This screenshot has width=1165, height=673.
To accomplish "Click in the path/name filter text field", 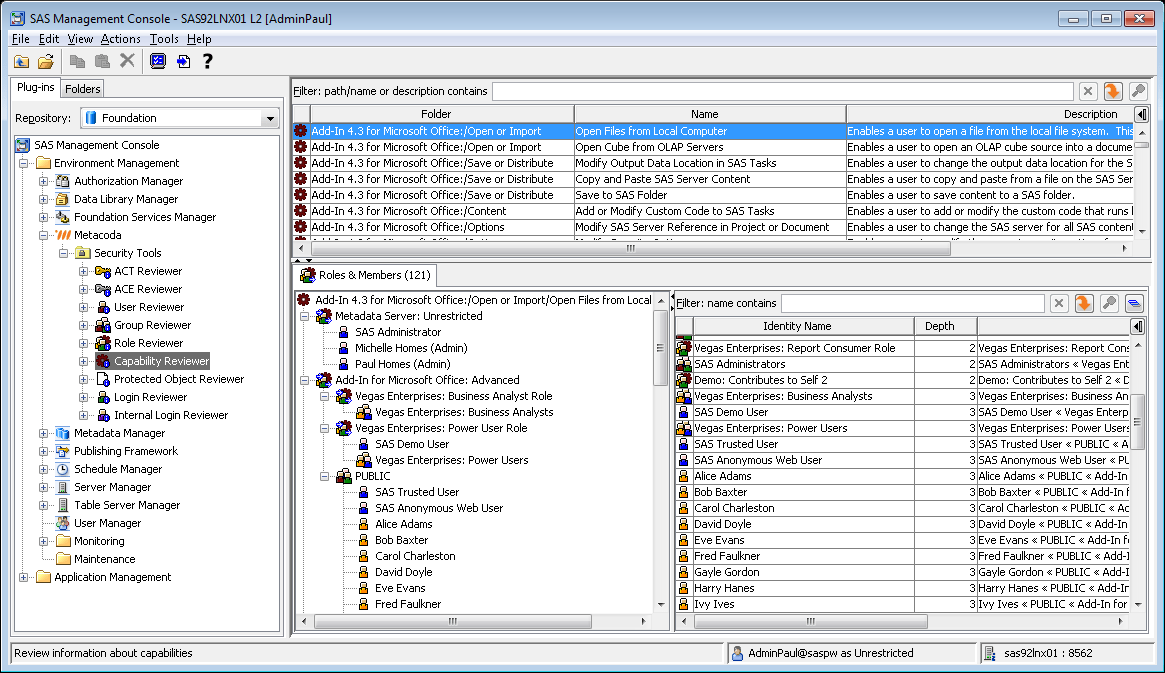I will 782,91.
